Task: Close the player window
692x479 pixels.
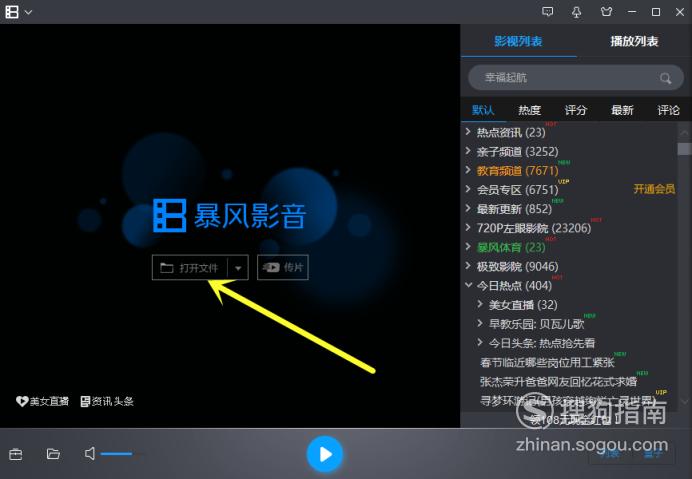Action: click(x=680, y=12)
